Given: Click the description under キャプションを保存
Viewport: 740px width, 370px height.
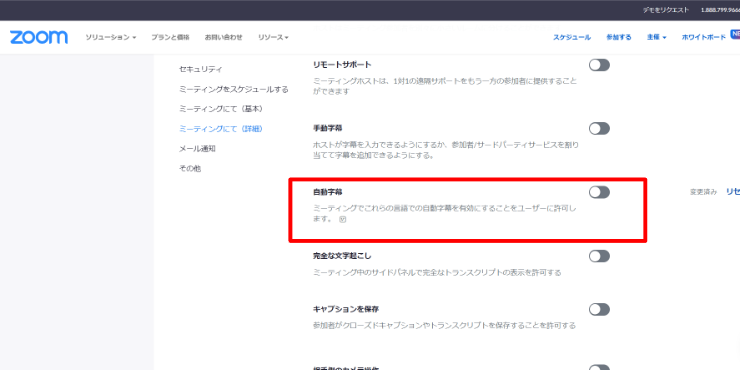Looking at the screenshot, I should [x=444, y=326].
